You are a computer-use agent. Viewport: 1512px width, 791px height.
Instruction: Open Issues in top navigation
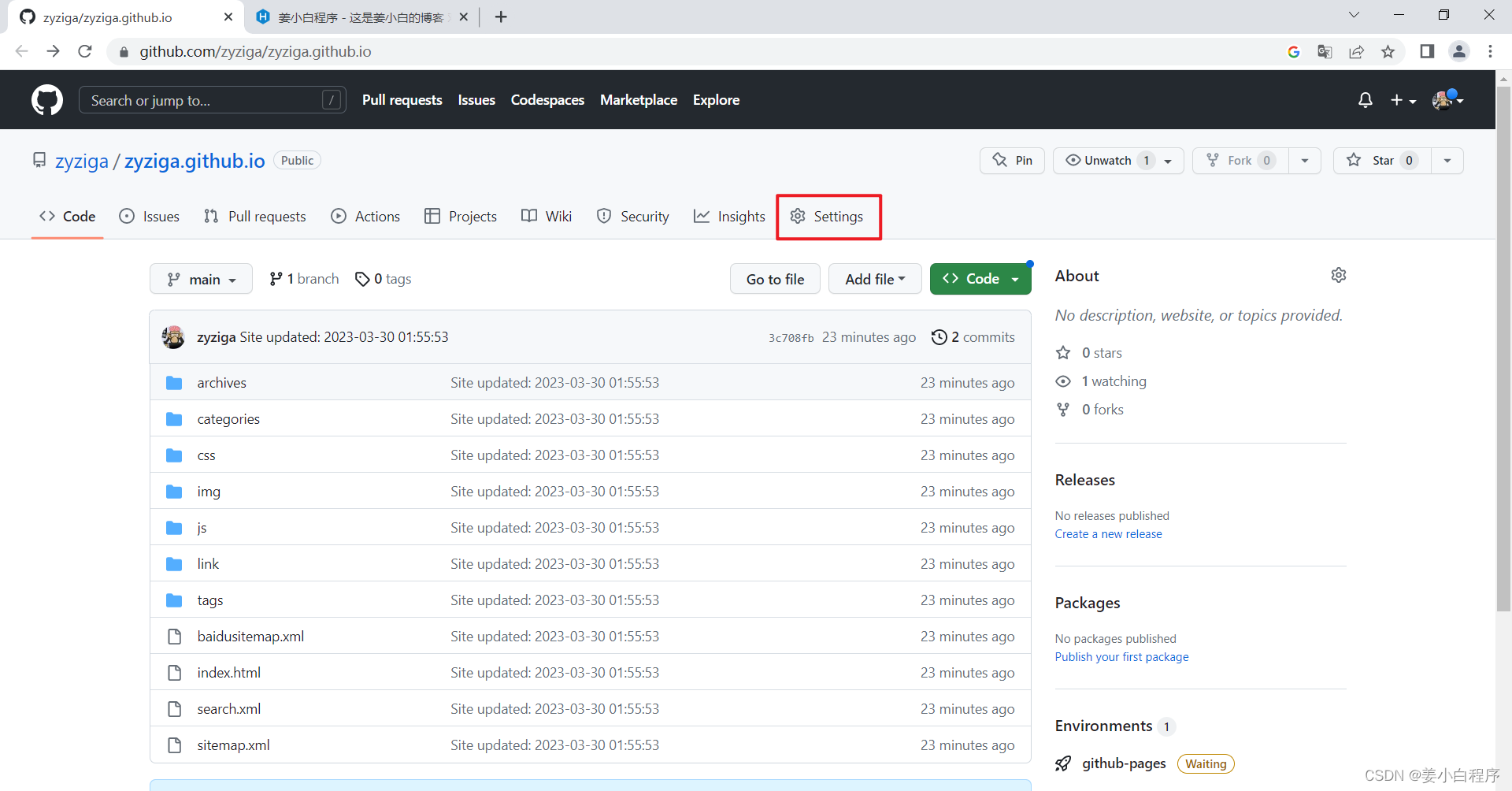(476, 100)
